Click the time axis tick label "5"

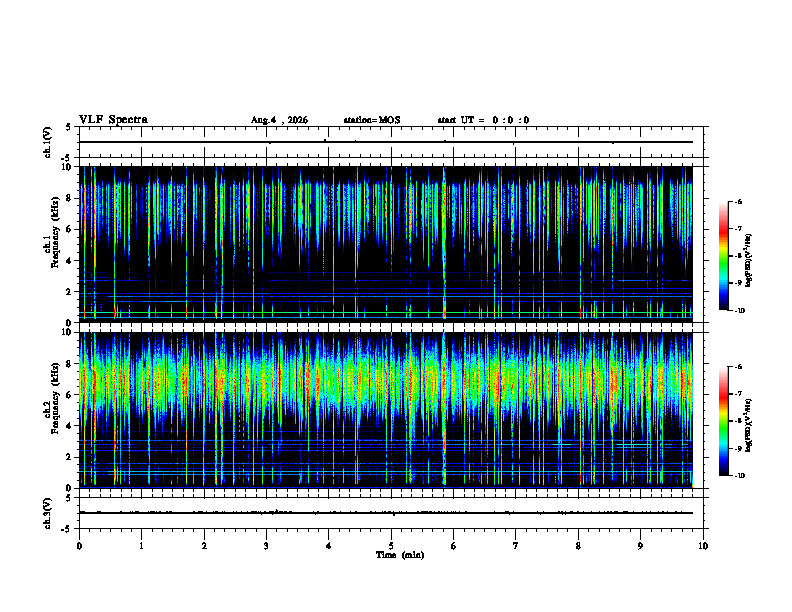391,546
